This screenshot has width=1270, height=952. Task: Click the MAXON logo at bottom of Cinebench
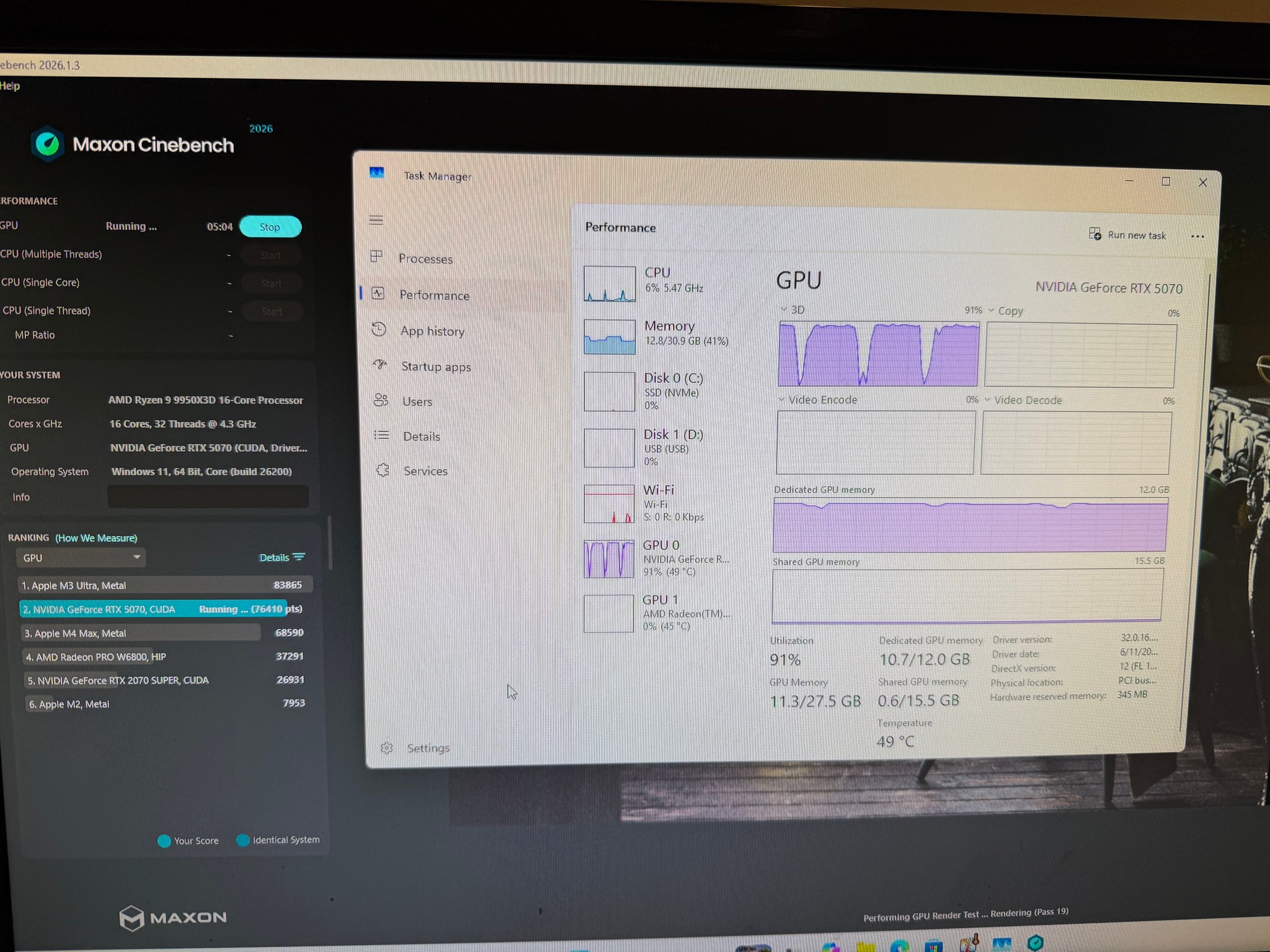point(173,918)
